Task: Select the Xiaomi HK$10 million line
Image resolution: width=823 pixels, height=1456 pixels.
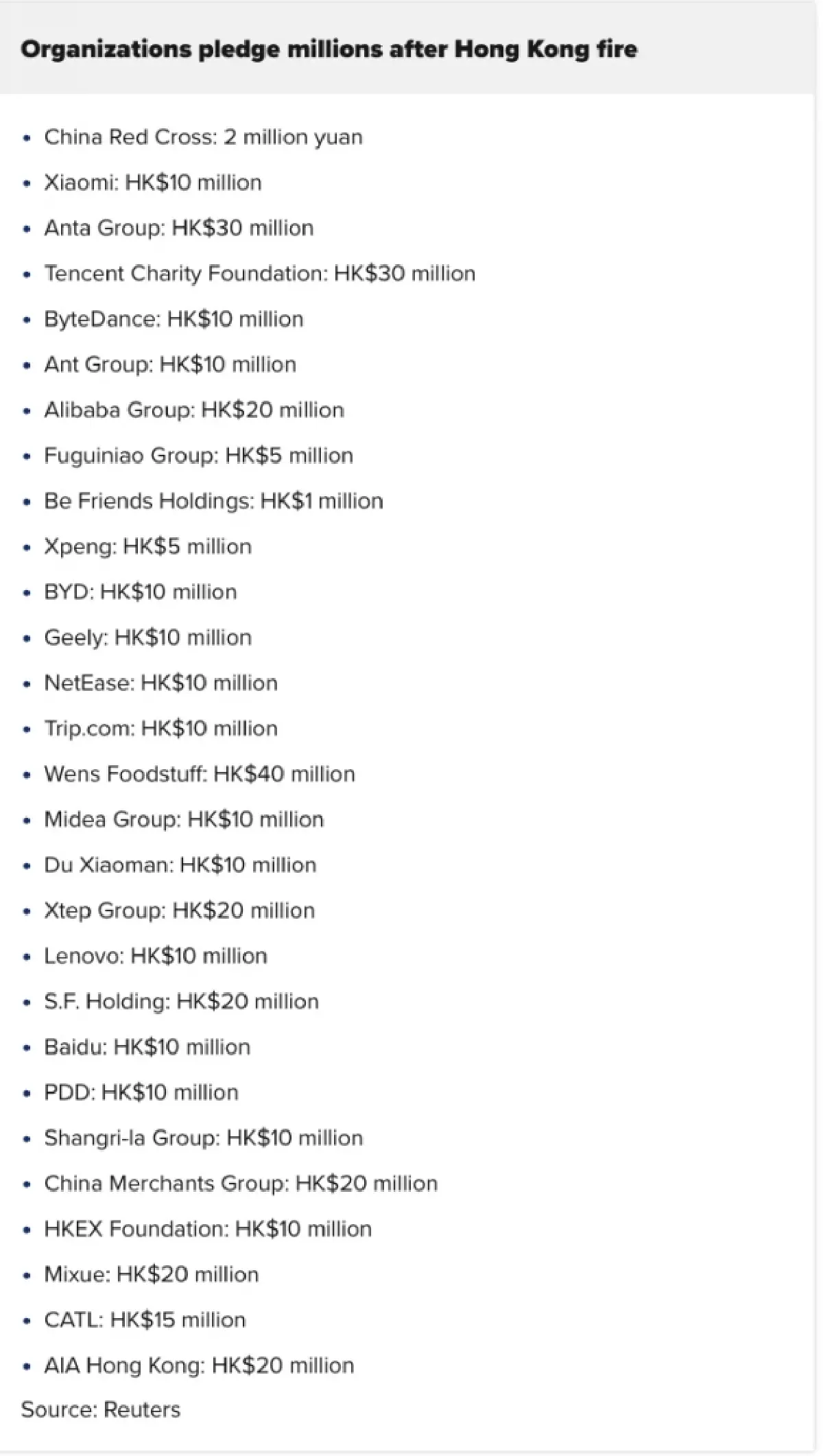Action: [x=152, y=183]
